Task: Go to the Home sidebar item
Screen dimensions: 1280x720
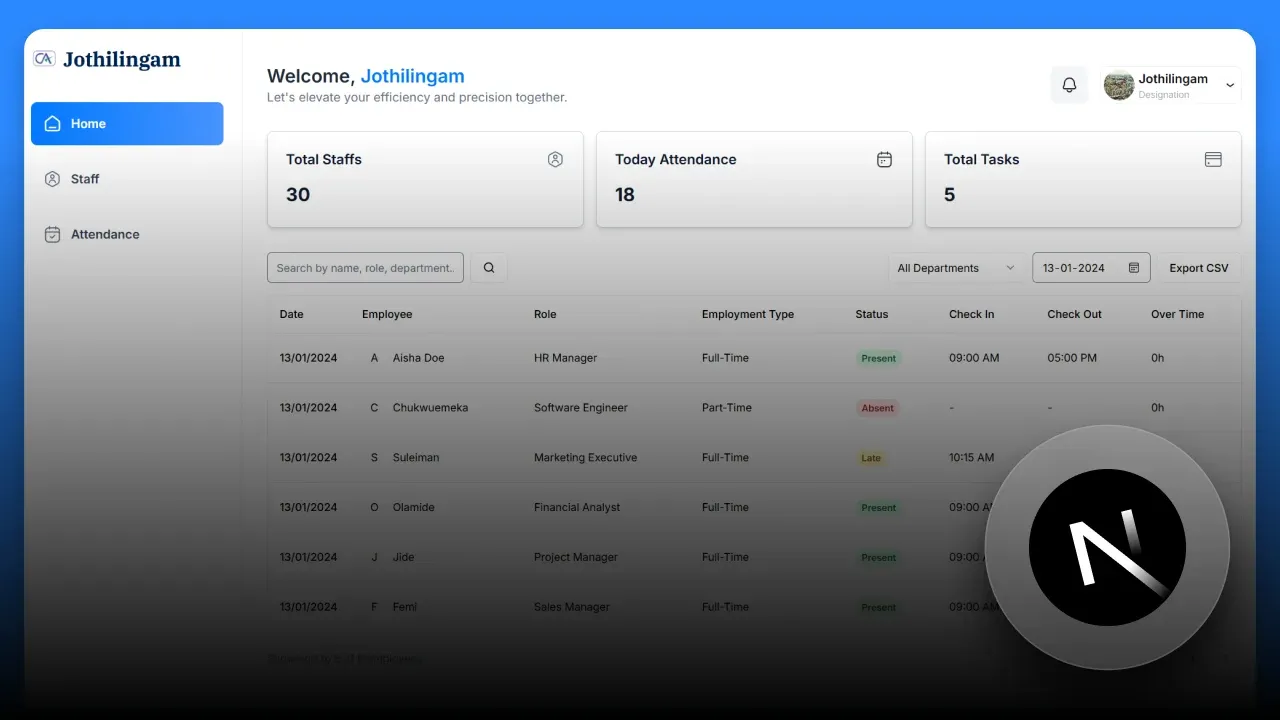Action: pyautogui.click(x=127, y=124)
